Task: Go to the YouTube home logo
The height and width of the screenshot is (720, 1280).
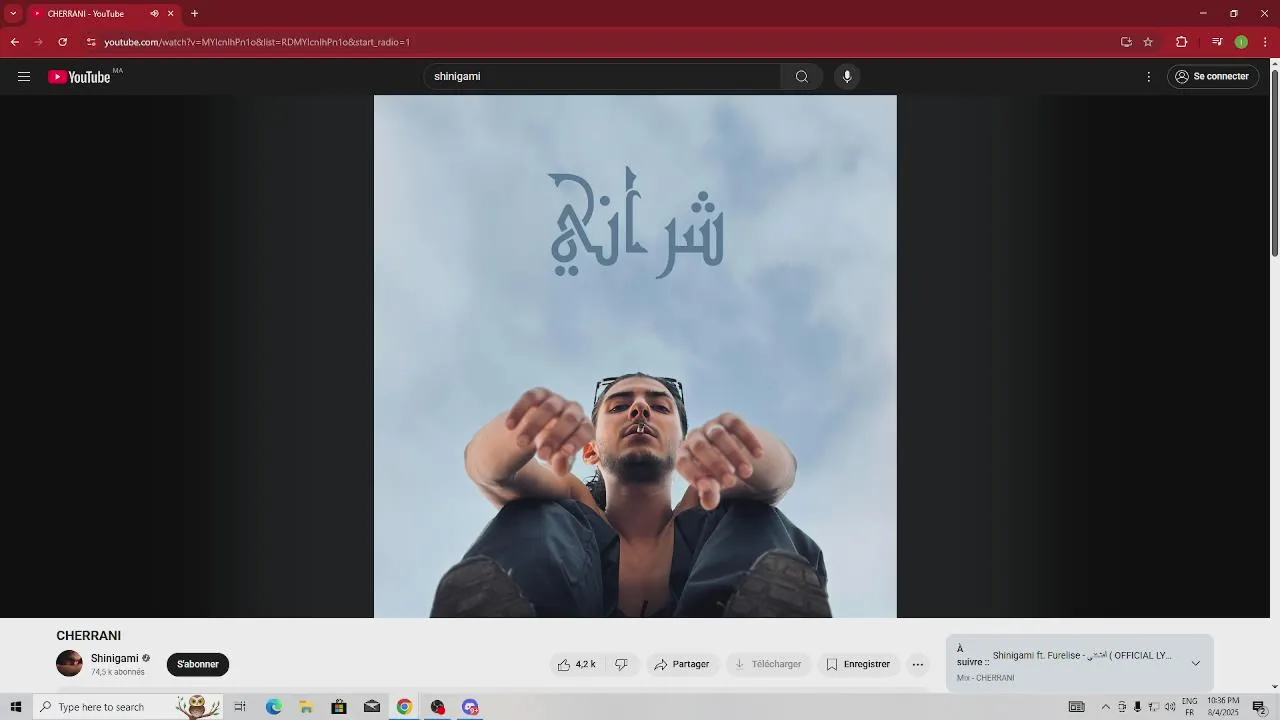Action: pos(79,77)
